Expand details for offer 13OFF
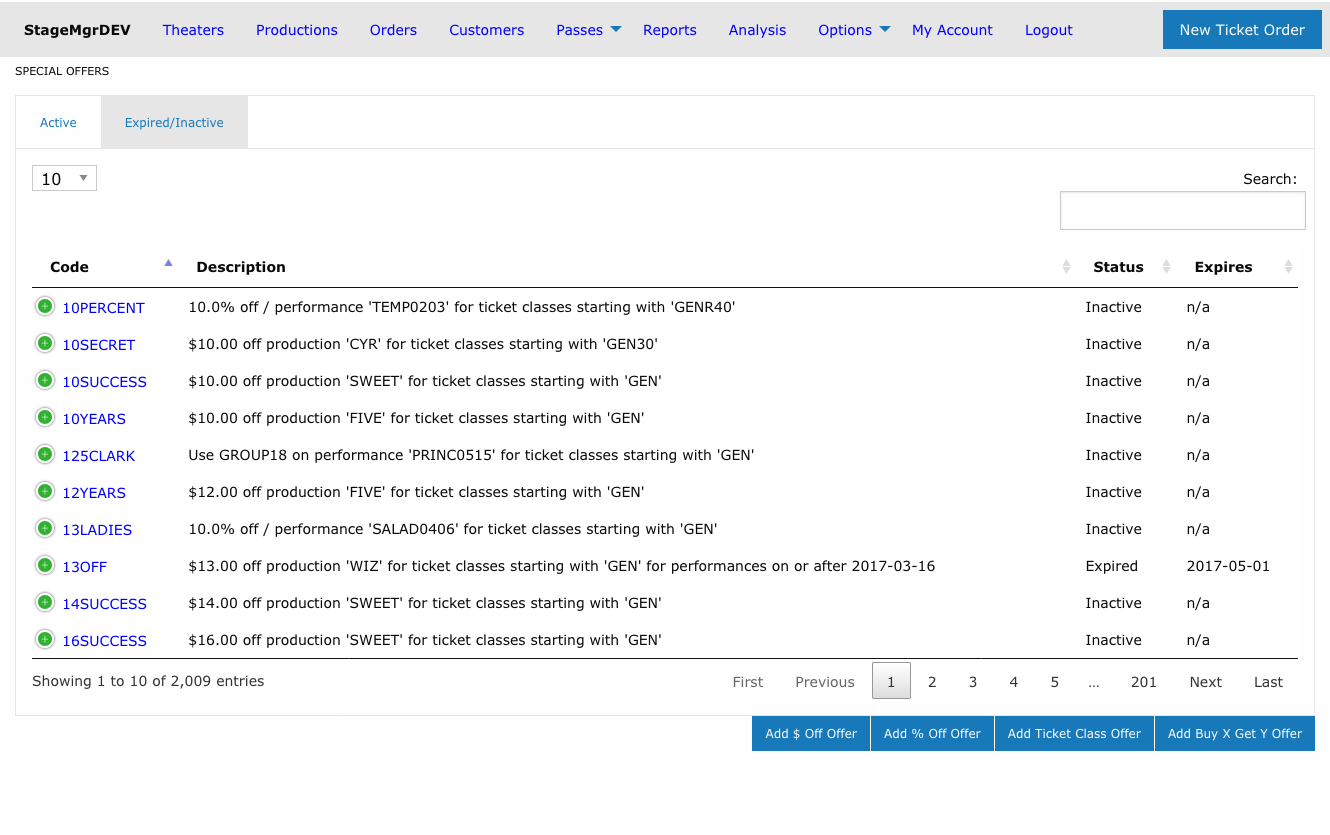Screen dimensions: 1330x835 point(45,565)
